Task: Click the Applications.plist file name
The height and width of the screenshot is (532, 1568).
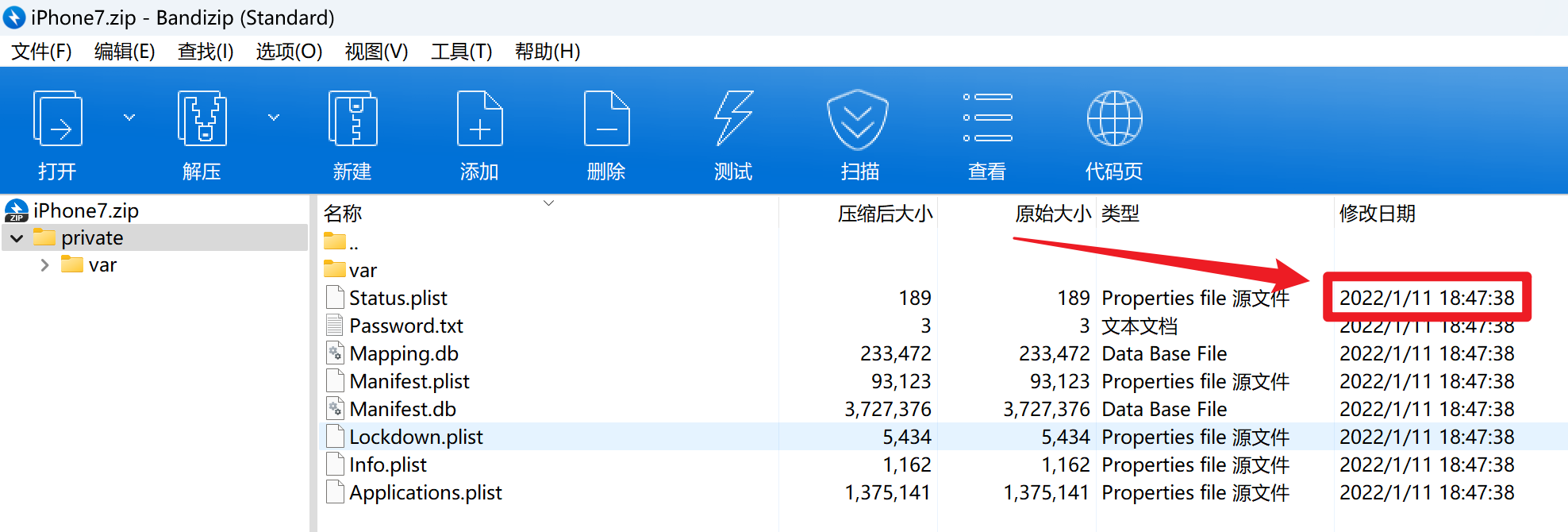Action: [425, 492]
